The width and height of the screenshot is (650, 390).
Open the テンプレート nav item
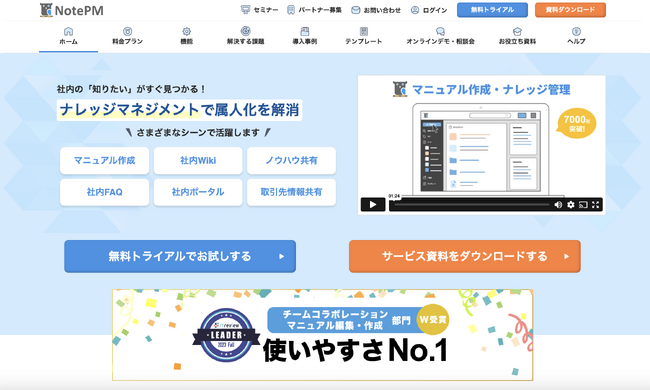click(x=364, y=36)
